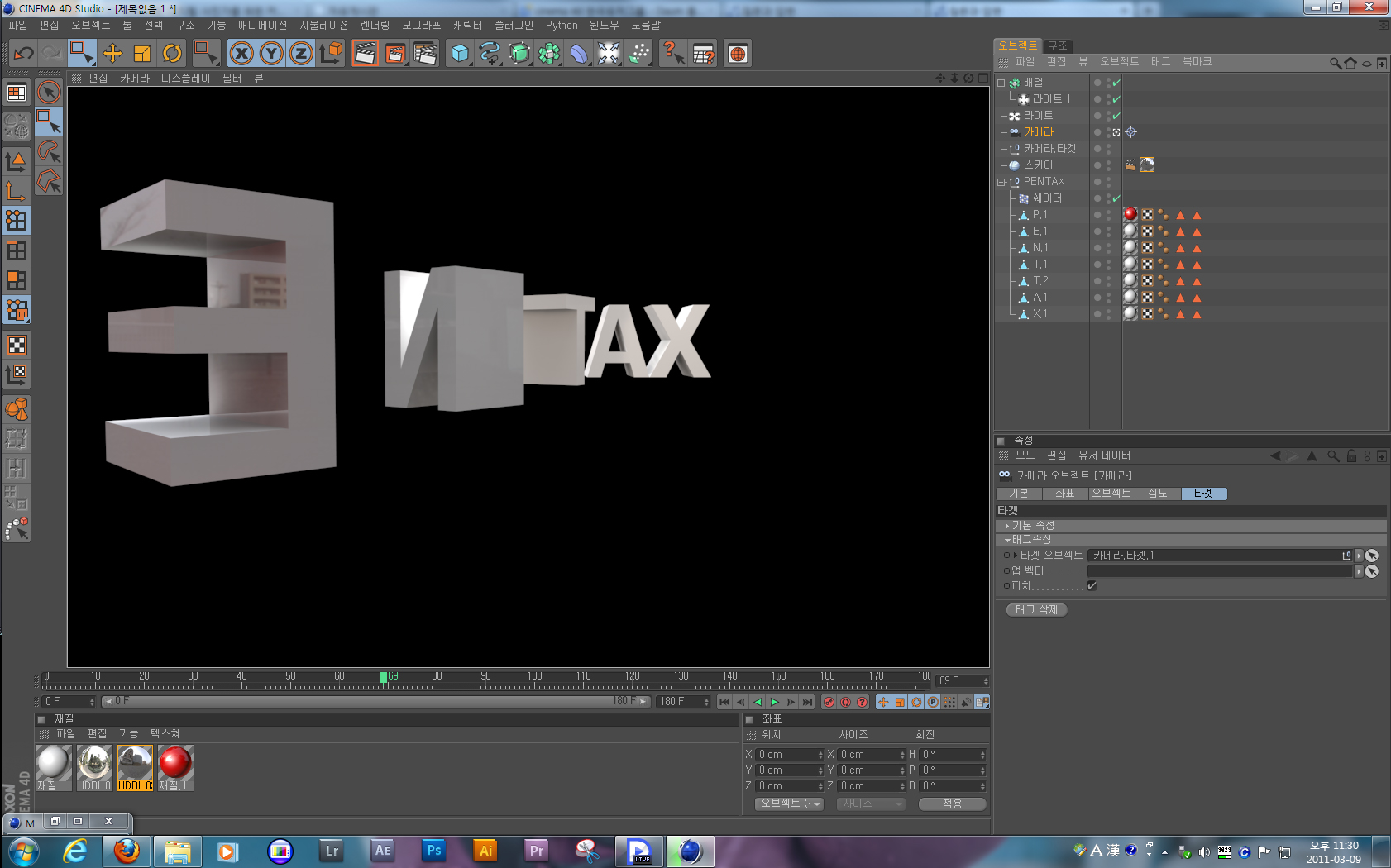Image resolution: width=1391 pixels, height=868 pixels.
Task: Click the Use Texture checker icon
Action: click(x=17, y=345)
